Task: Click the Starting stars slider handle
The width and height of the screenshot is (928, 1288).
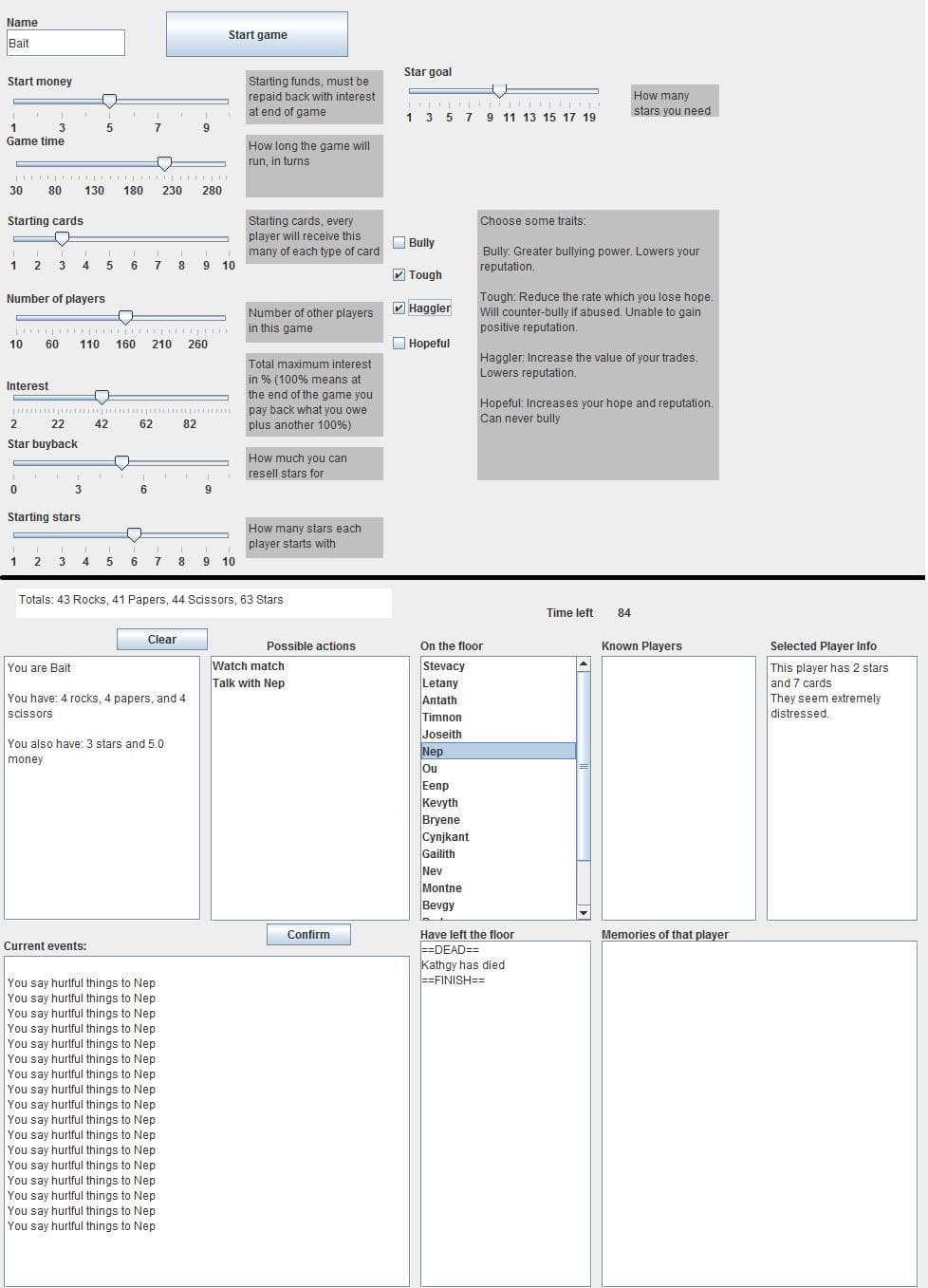Action: 134,534
